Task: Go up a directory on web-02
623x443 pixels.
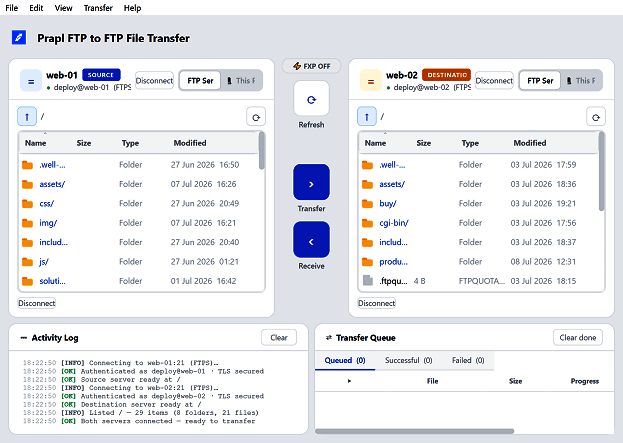Action: click(x=367, y=116)
